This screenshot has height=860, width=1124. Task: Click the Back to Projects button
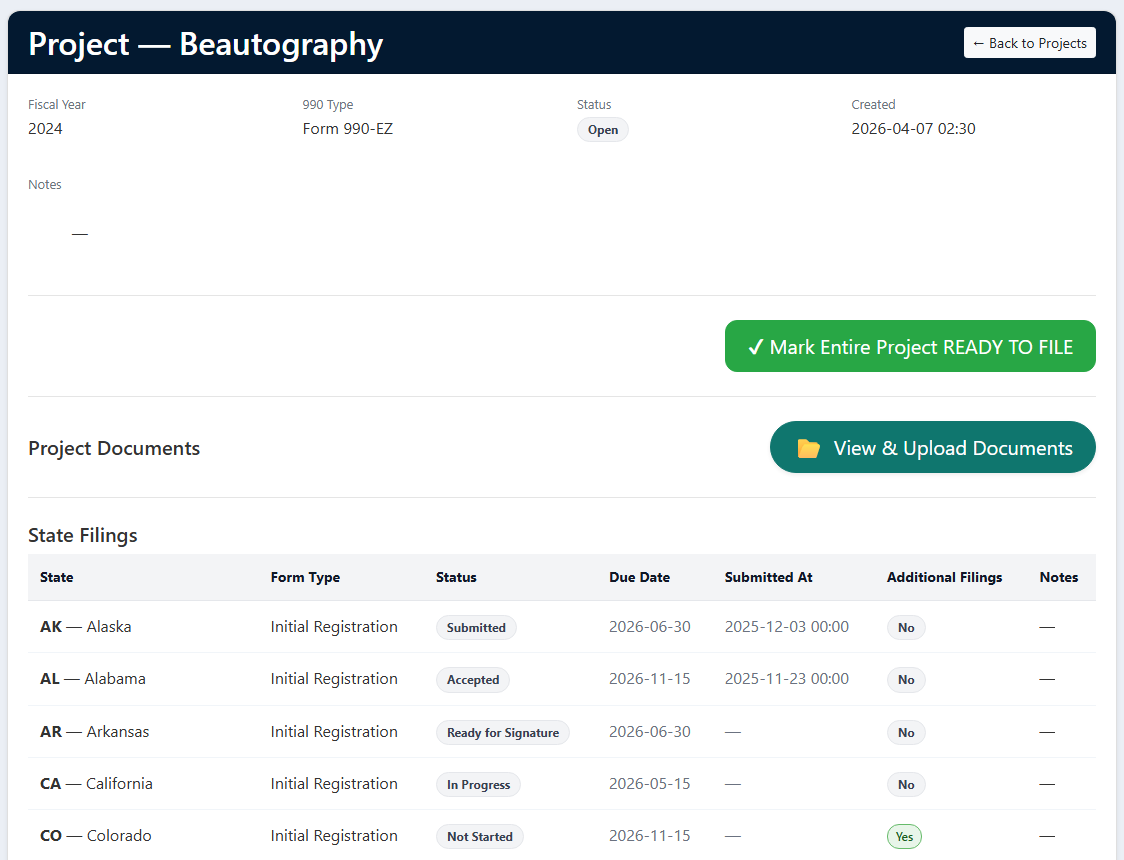1029,43
